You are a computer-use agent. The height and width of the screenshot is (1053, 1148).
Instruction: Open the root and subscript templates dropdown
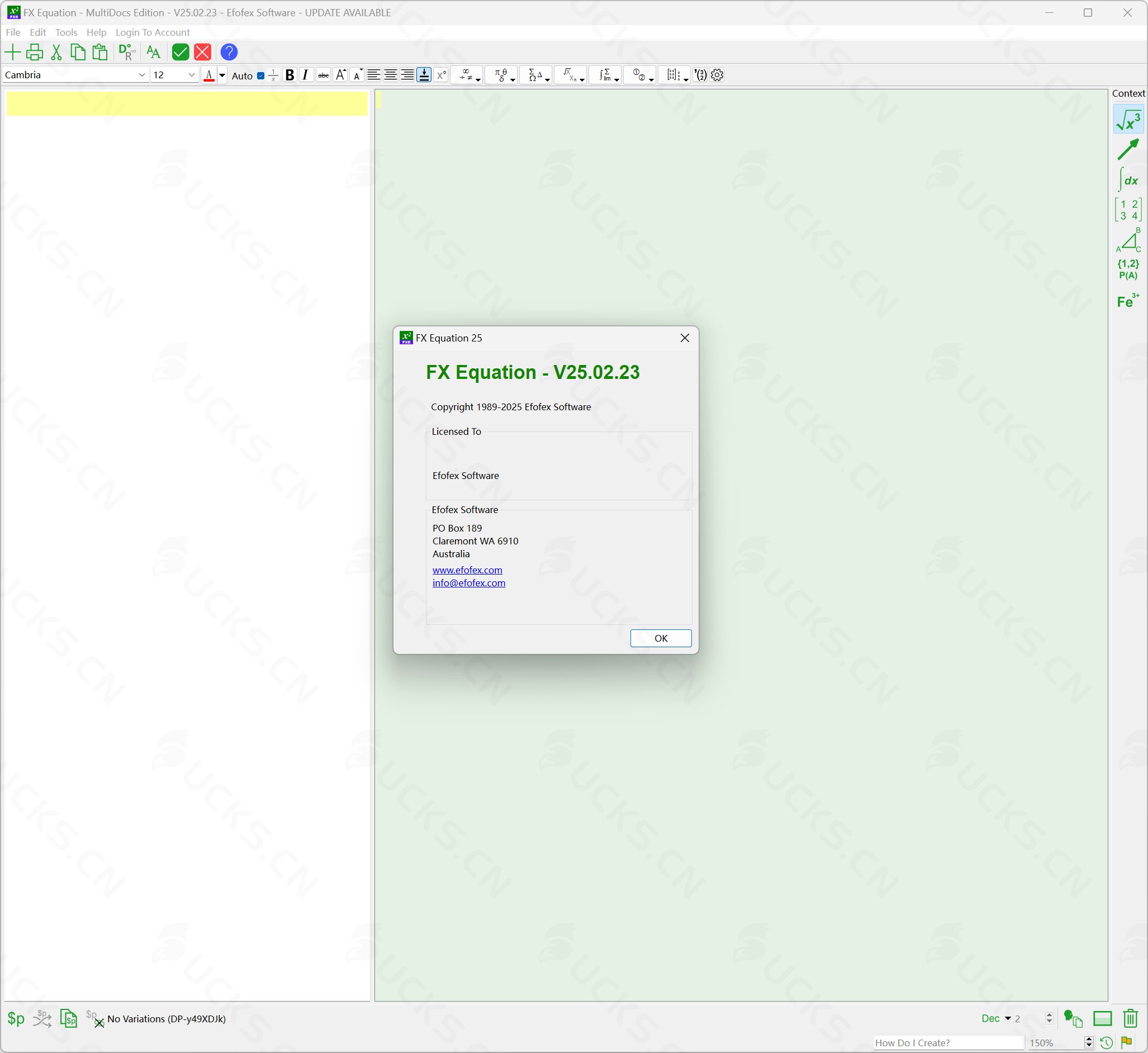click(571, 75)
